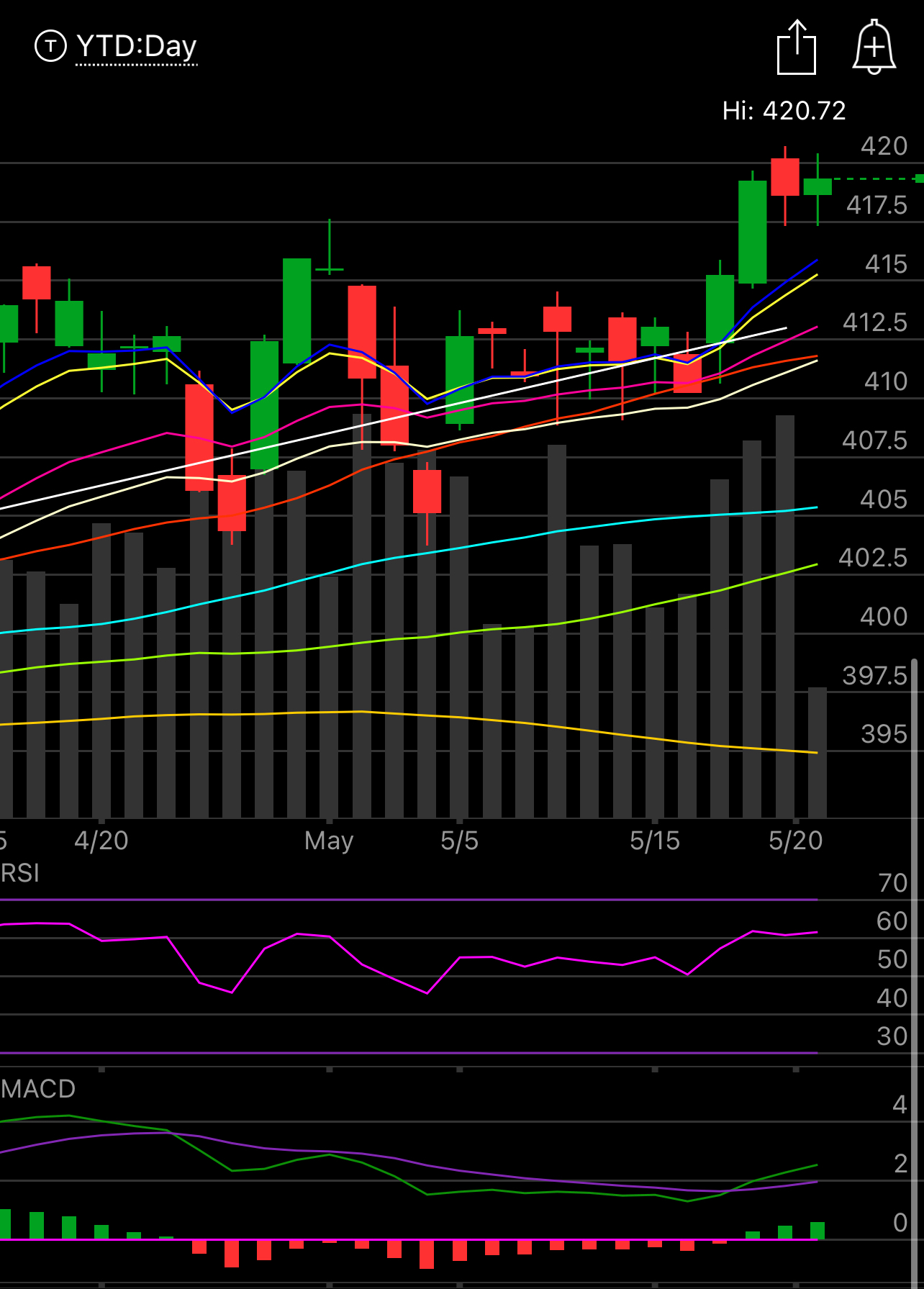Tap the 395 price axis label
Viewport: 924px width, 1289px height.
click(884, 734)
